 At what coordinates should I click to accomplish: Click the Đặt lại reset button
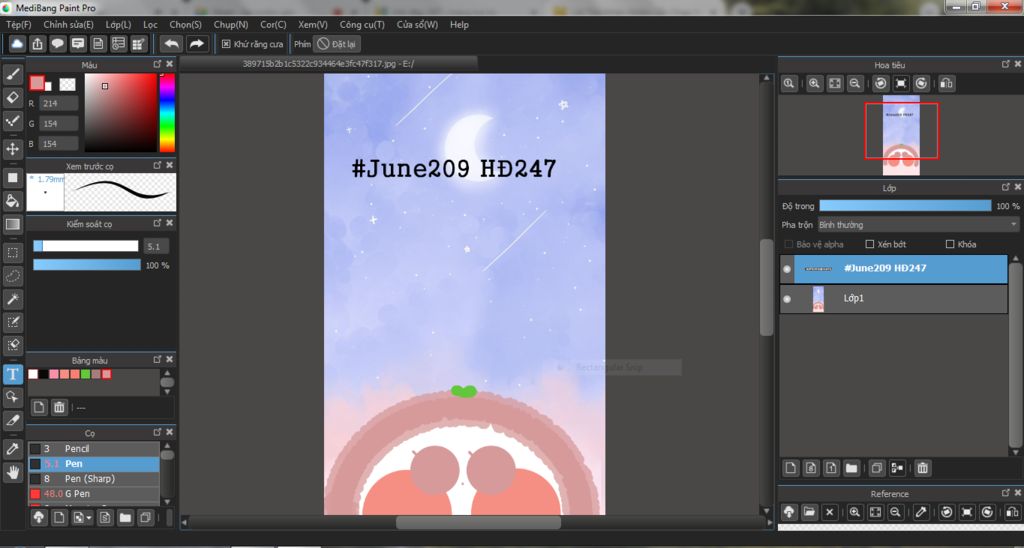point(337,44)
